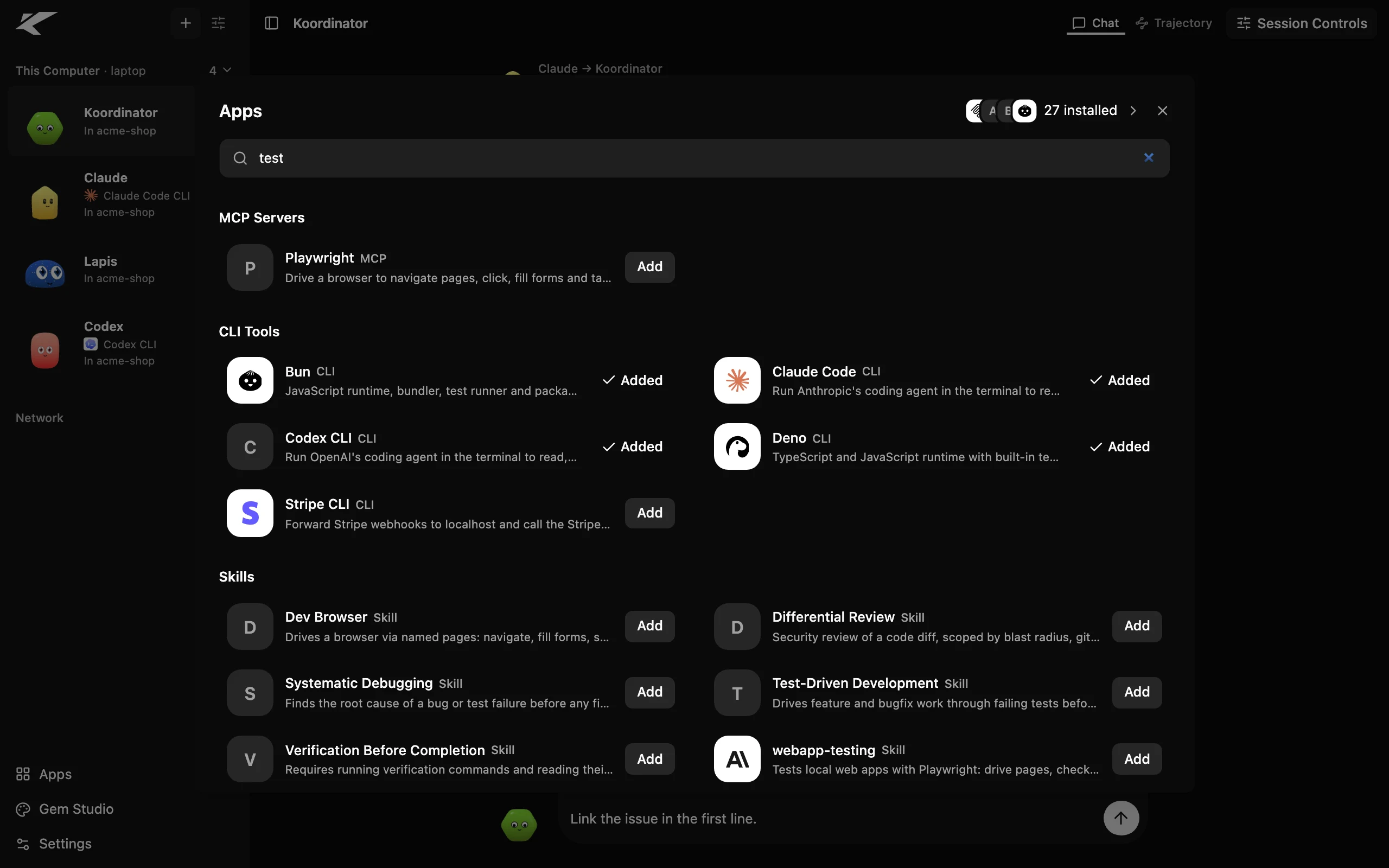Open Gem Studio in the sidebar
This screenshot has width=1389, height=868.
click(64, 809)
